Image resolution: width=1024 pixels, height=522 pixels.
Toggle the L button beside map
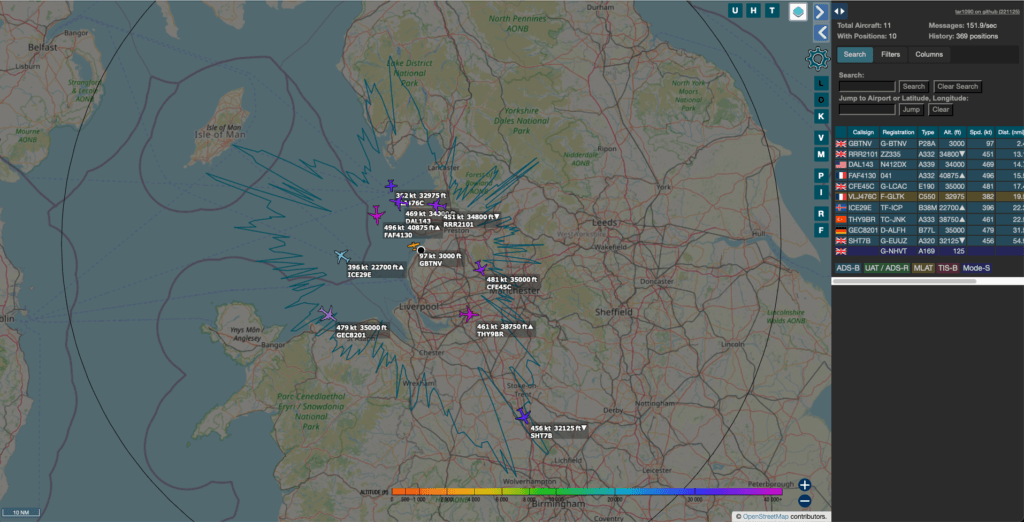tap(821, 84)
